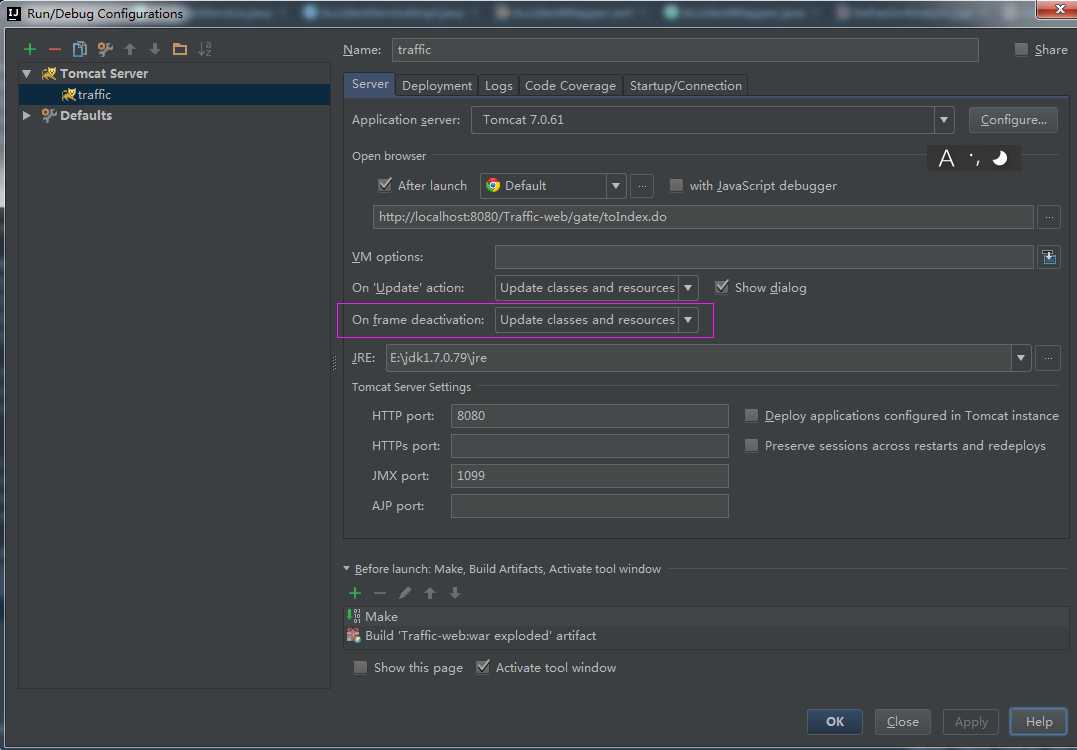The height and width of the screenshot is (750, 1077).
Task: Create new folder icon in left toolbar
Action: (180, 49)
